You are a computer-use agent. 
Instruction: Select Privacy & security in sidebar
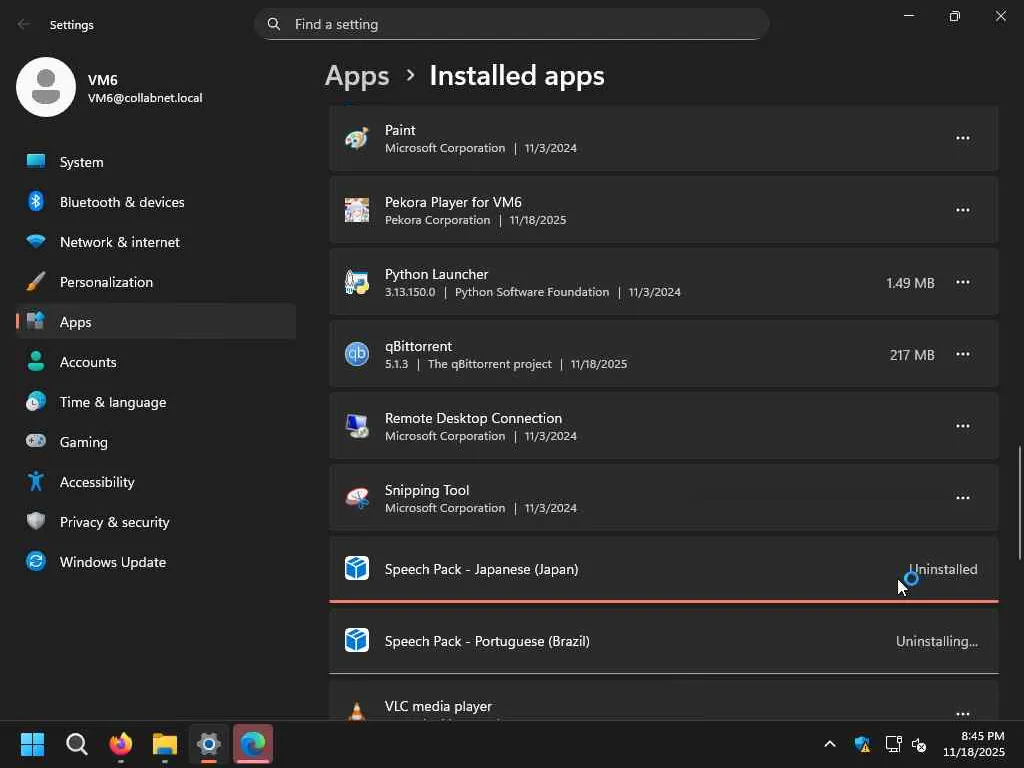tap(114, 522)
